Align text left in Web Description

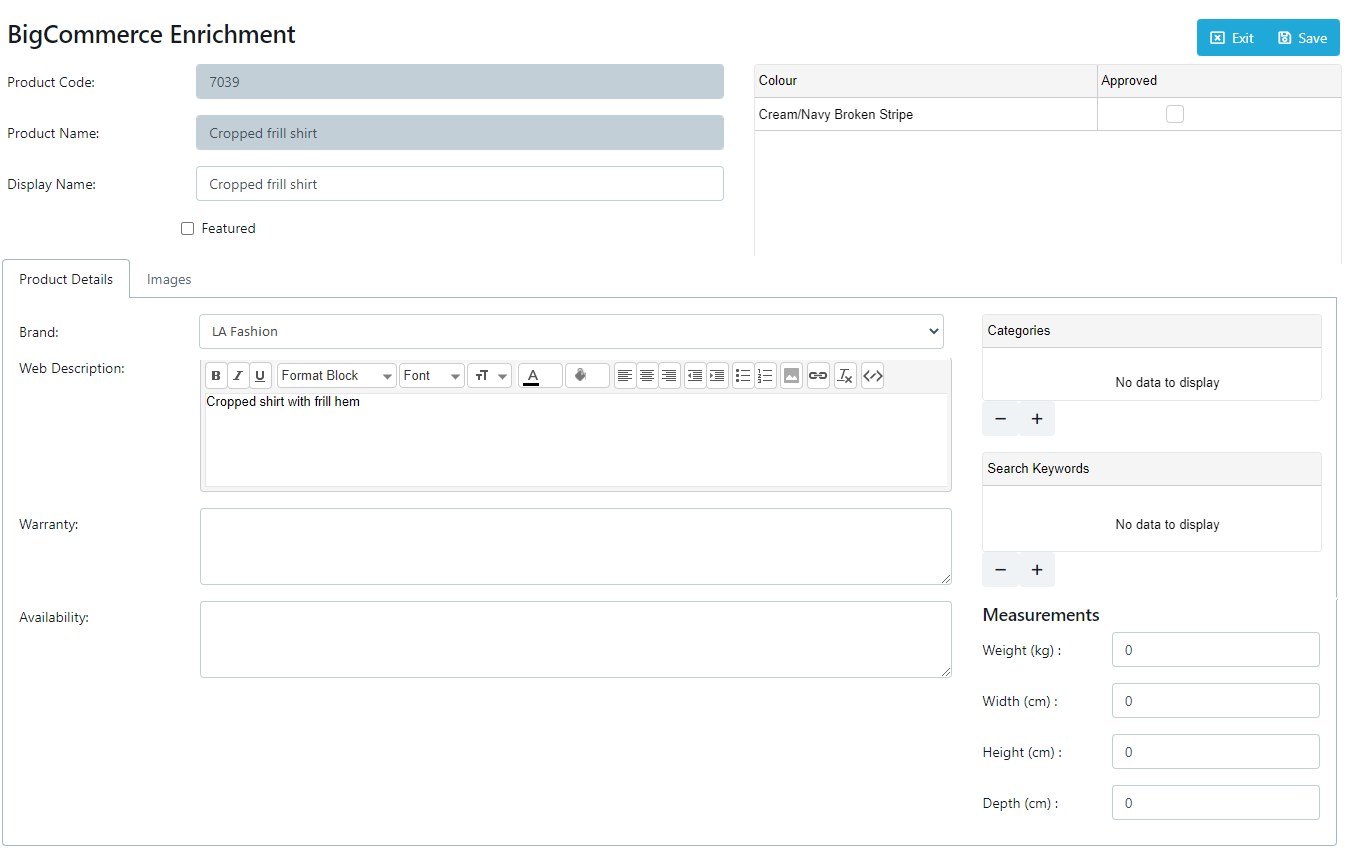click(x=625, y=376)
